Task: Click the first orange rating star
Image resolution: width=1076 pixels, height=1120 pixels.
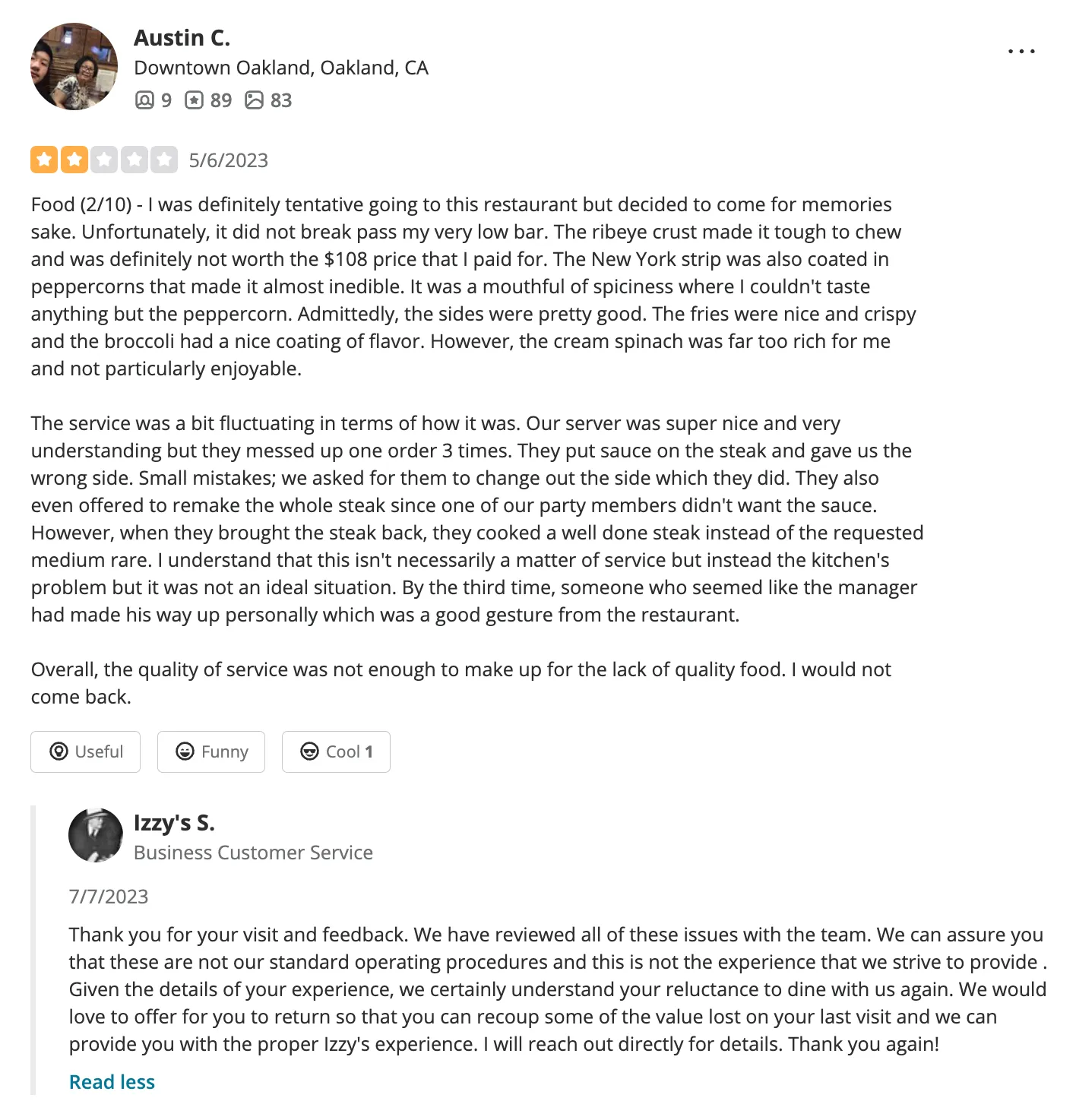Action: click(45, 160)
